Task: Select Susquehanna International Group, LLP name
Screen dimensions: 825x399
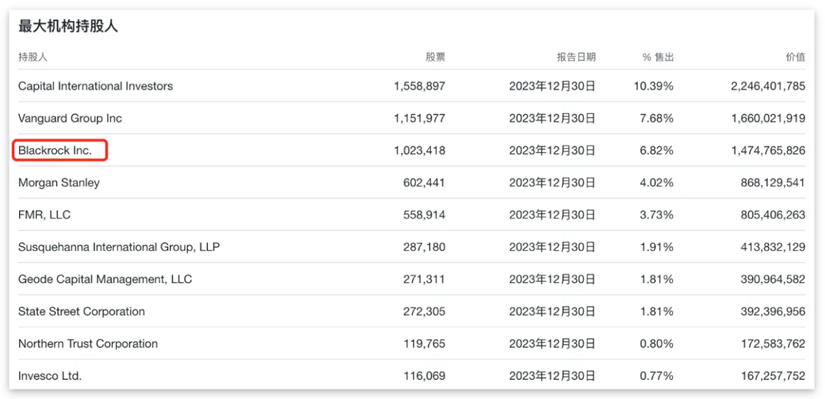Action: click(119, 247)
